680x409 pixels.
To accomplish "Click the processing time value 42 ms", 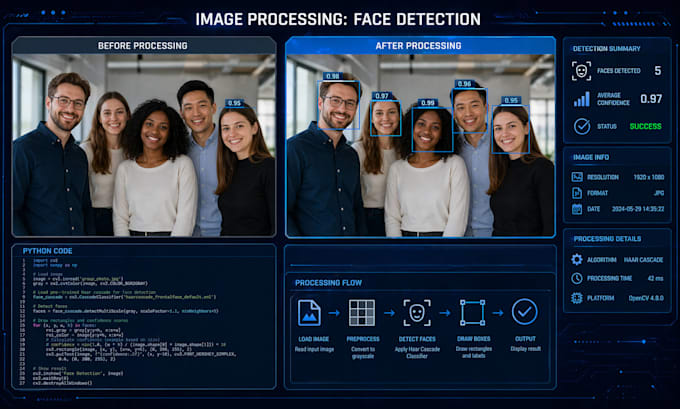I will 655,278.
